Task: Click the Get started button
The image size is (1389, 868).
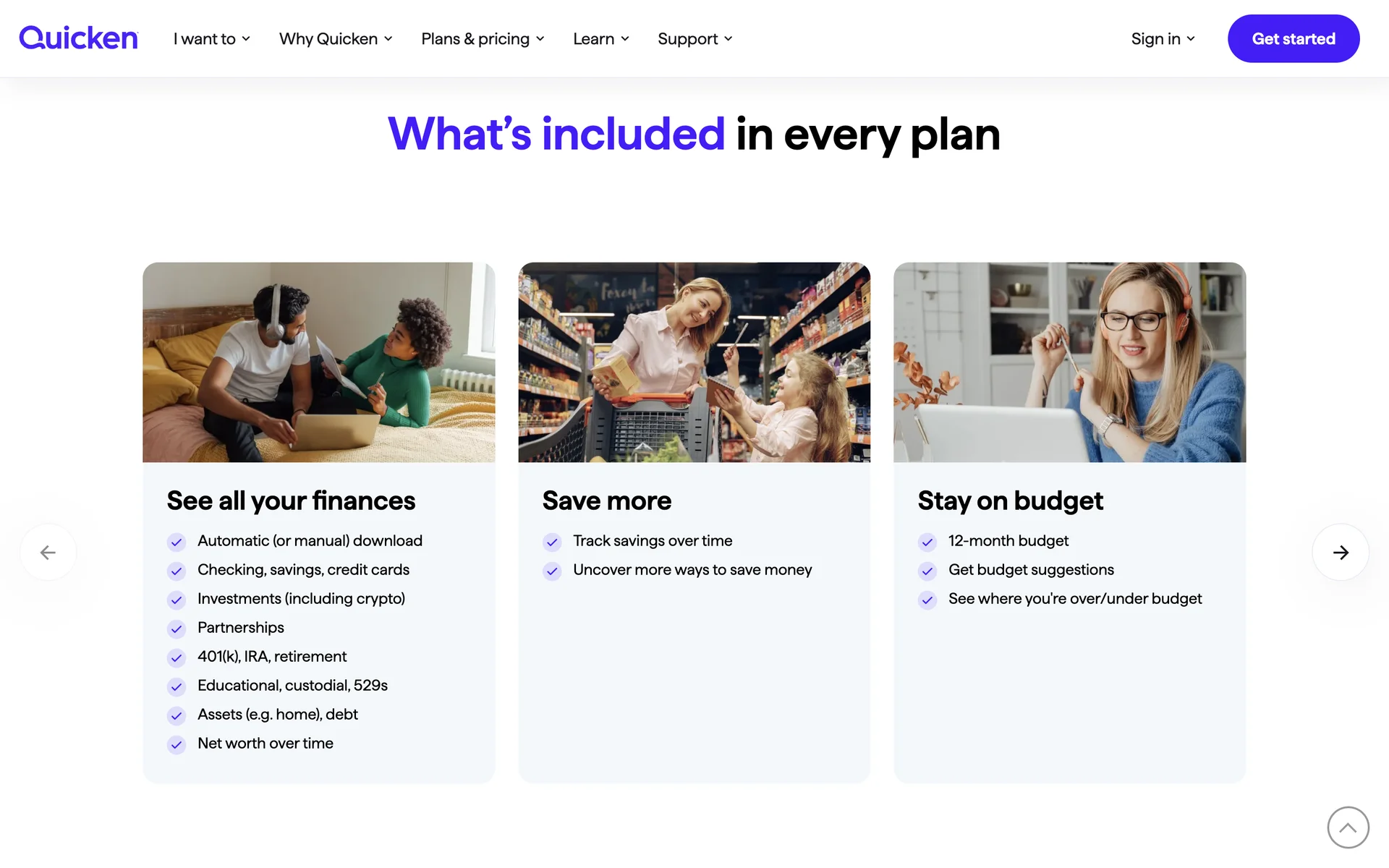Action: coord(1294,38)
